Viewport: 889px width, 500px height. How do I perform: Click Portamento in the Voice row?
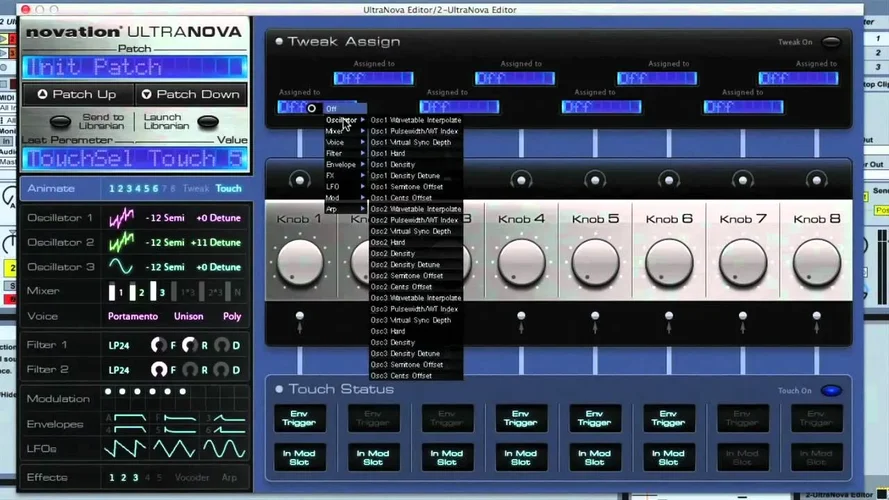pos(133,316)
